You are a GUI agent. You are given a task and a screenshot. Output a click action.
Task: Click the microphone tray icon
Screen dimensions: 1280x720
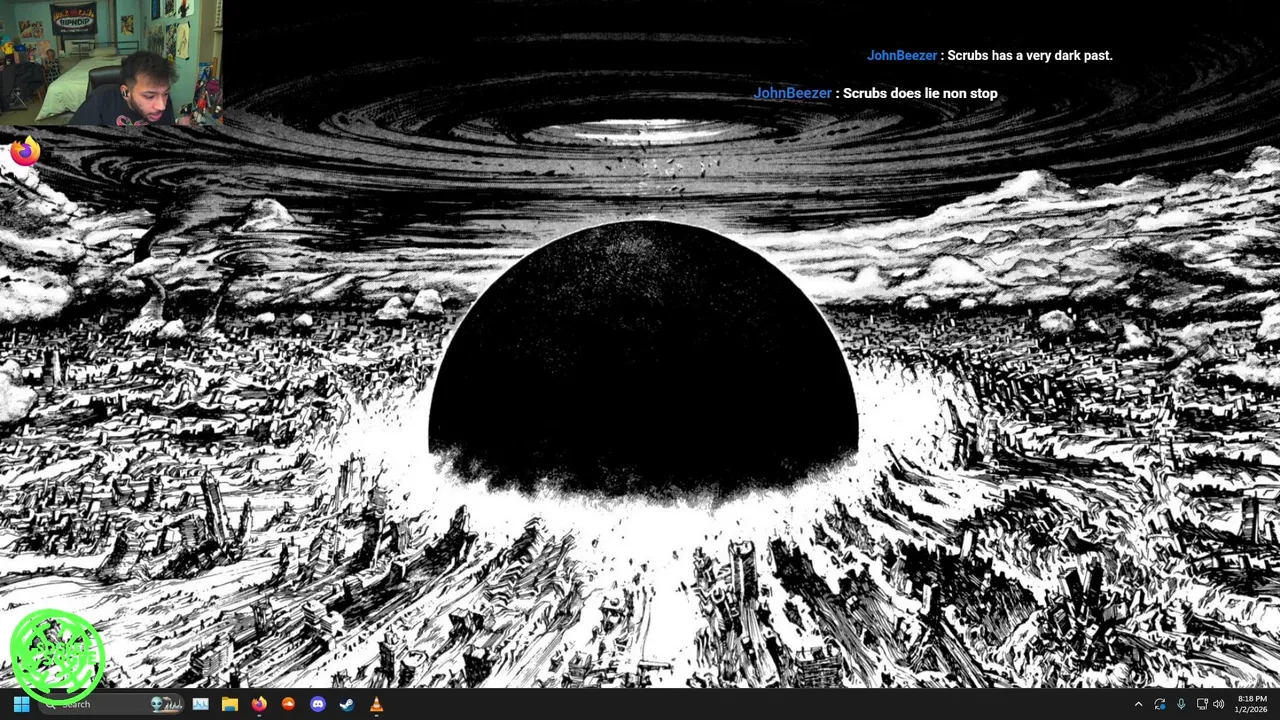click(x=1181, y=704)
